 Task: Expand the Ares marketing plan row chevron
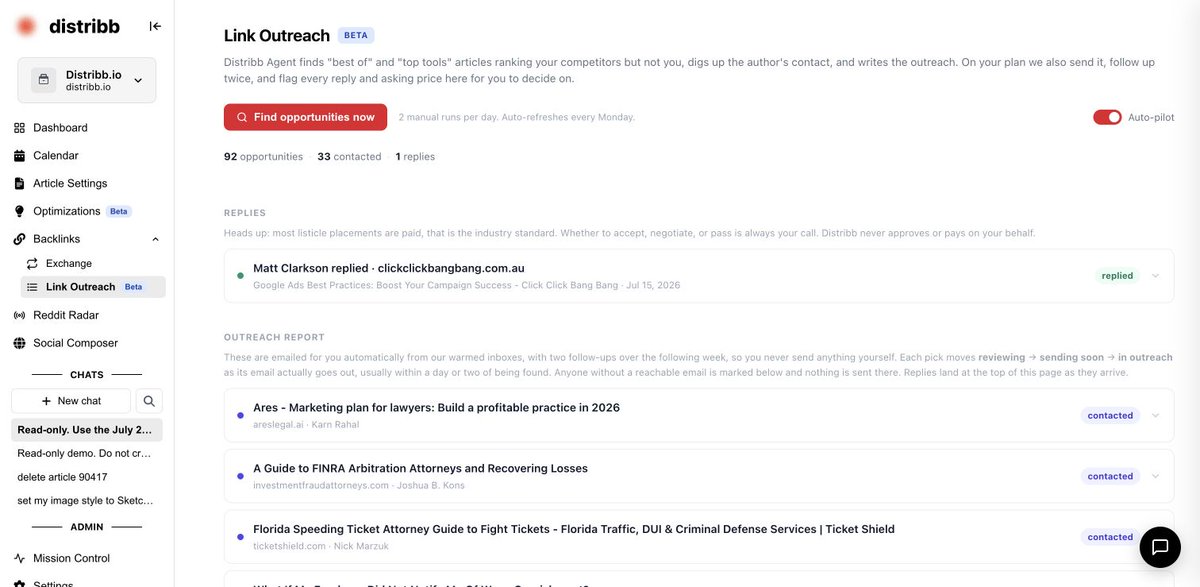tap(1156, 415)
